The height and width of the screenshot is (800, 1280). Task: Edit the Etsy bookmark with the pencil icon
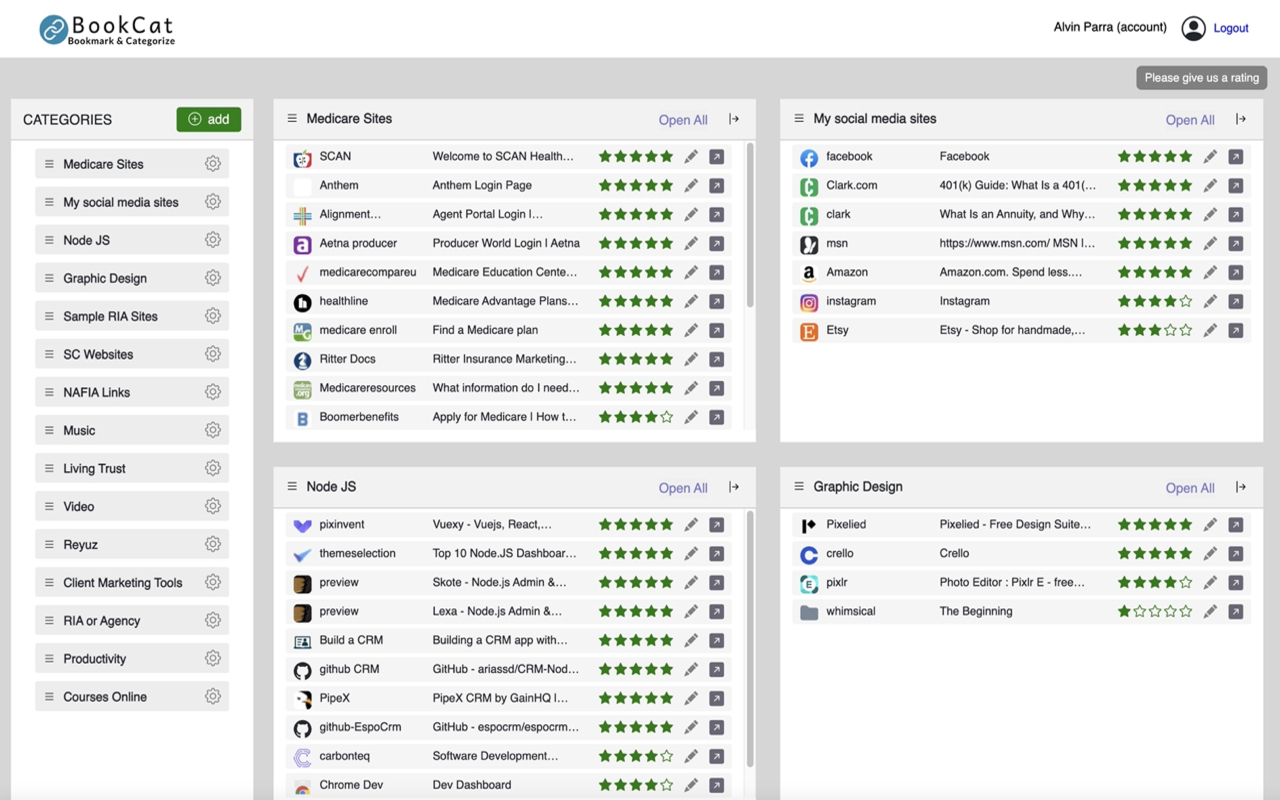tap(1209, 330)
